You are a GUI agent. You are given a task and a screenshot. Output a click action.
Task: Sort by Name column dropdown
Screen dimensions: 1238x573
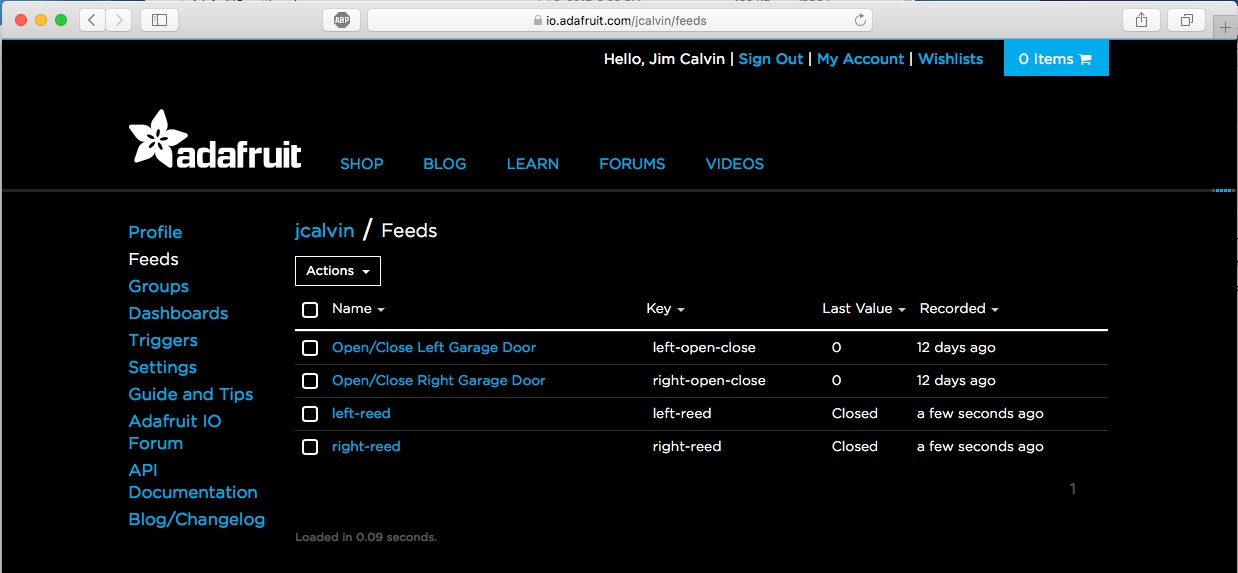(358, 309)
